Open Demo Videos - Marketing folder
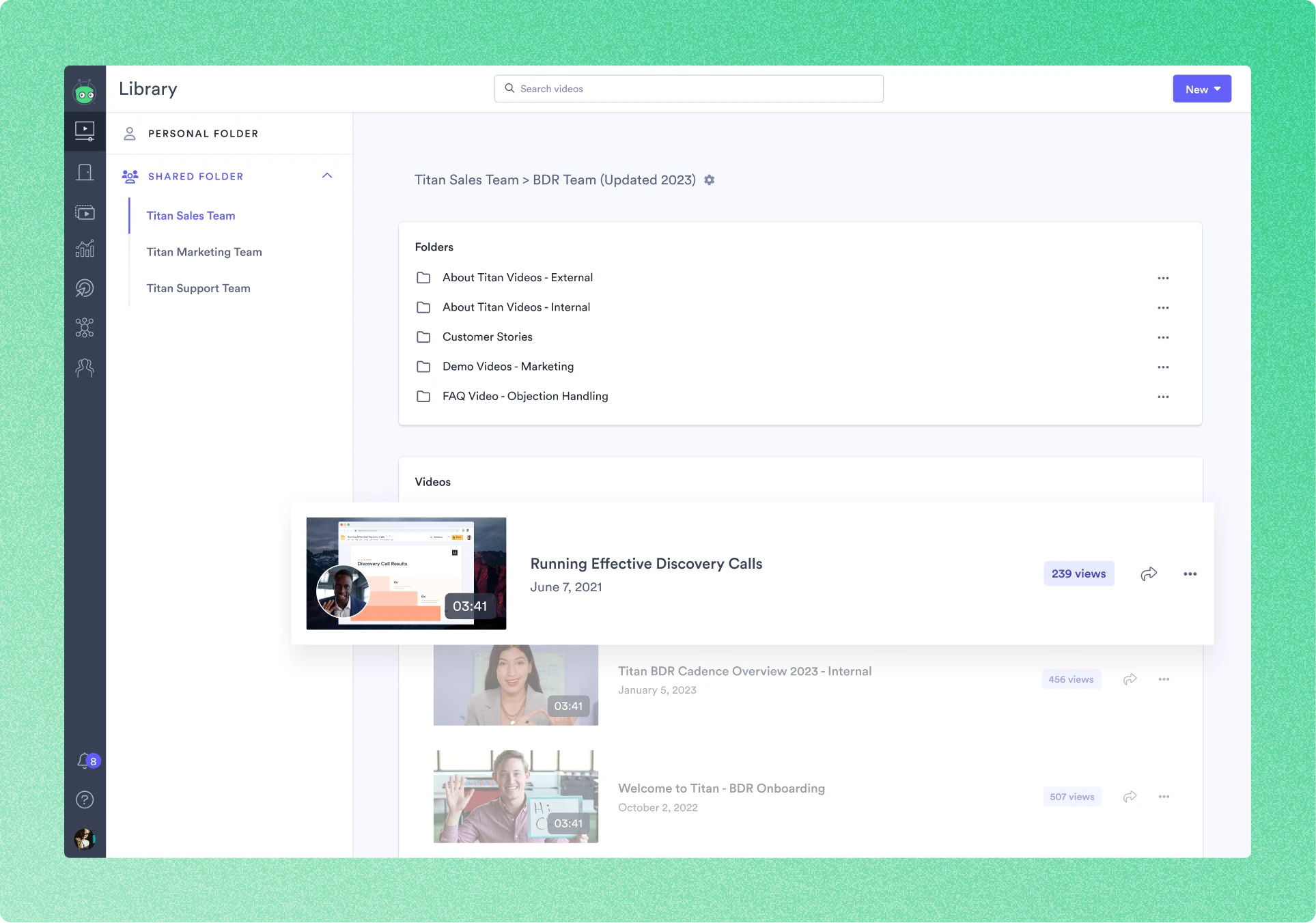 tap(508, 367)
